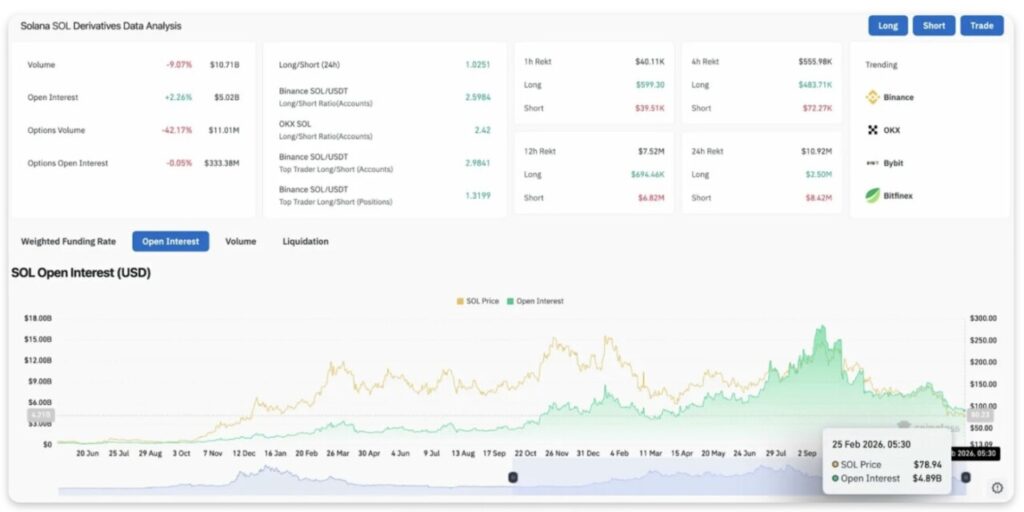This screenshot has height=512, width=1024.
Task: Click the OKX logo icon
Action: click(x=872, y=130)
